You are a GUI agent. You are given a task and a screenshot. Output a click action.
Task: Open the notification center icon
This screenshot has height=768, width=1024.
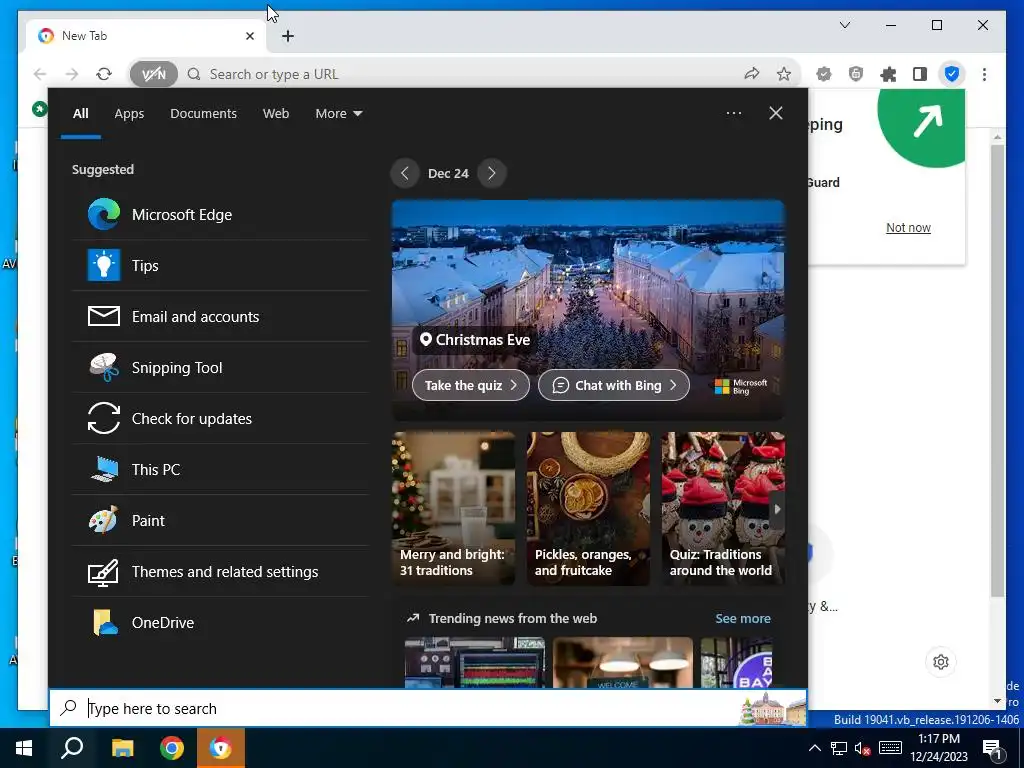coord(992,748)
